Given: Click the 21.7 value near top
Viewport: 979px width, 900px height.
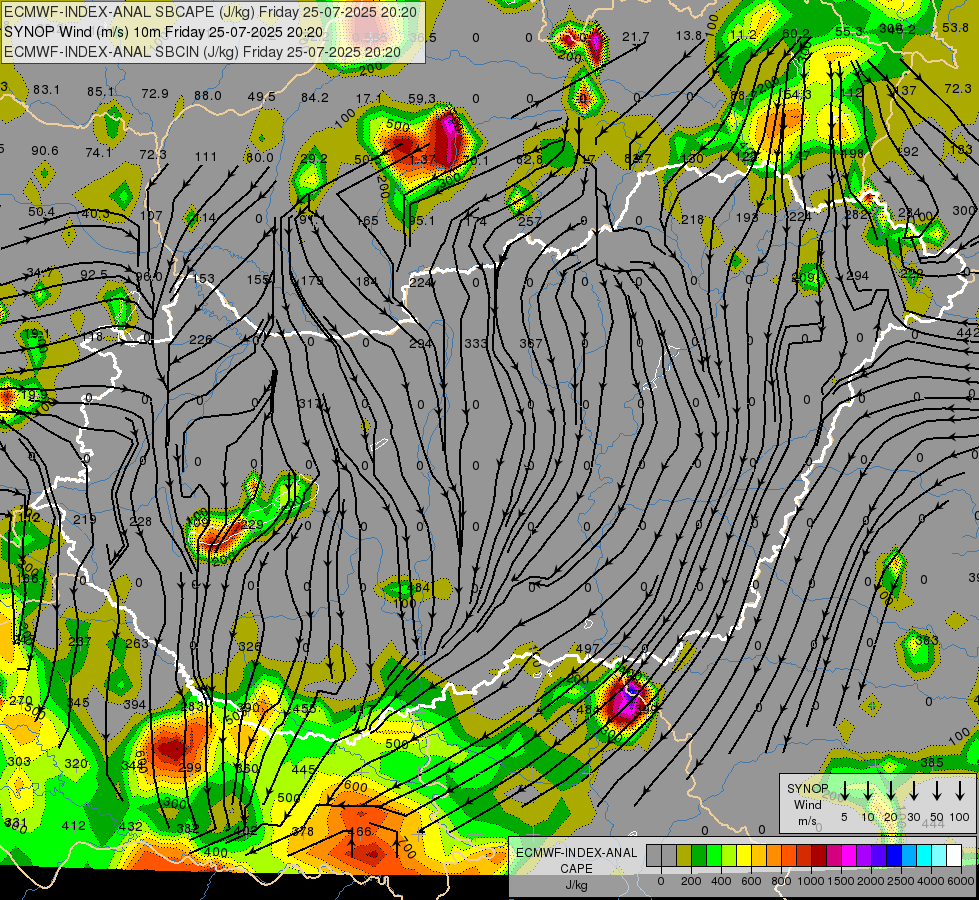Looking at the screenshot, I should 636,37.
